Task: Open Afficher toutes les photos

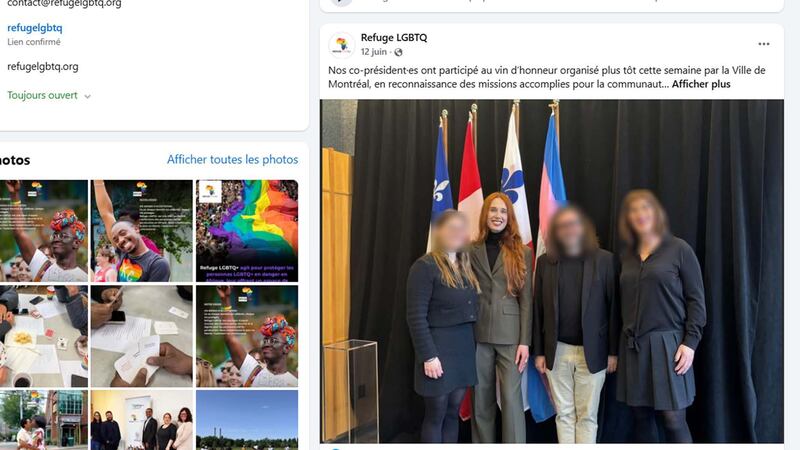Action: point(232,160)
